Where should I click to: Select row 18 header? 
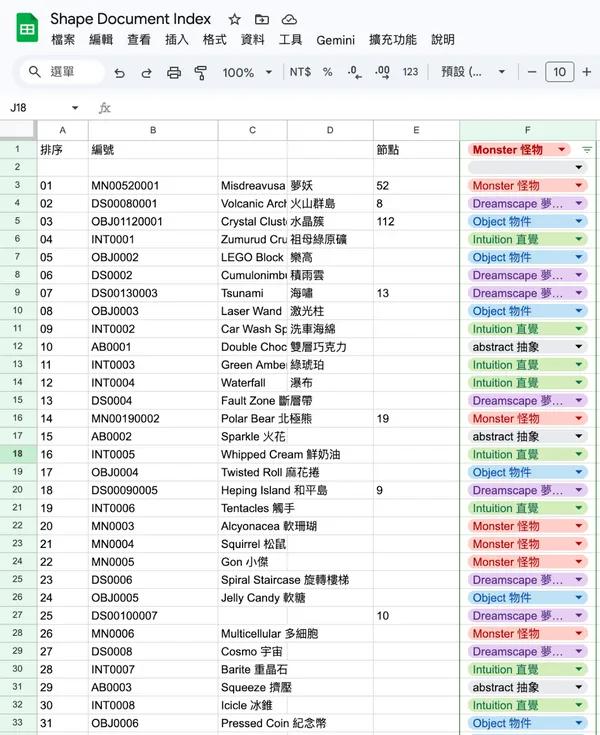(18, 454)
